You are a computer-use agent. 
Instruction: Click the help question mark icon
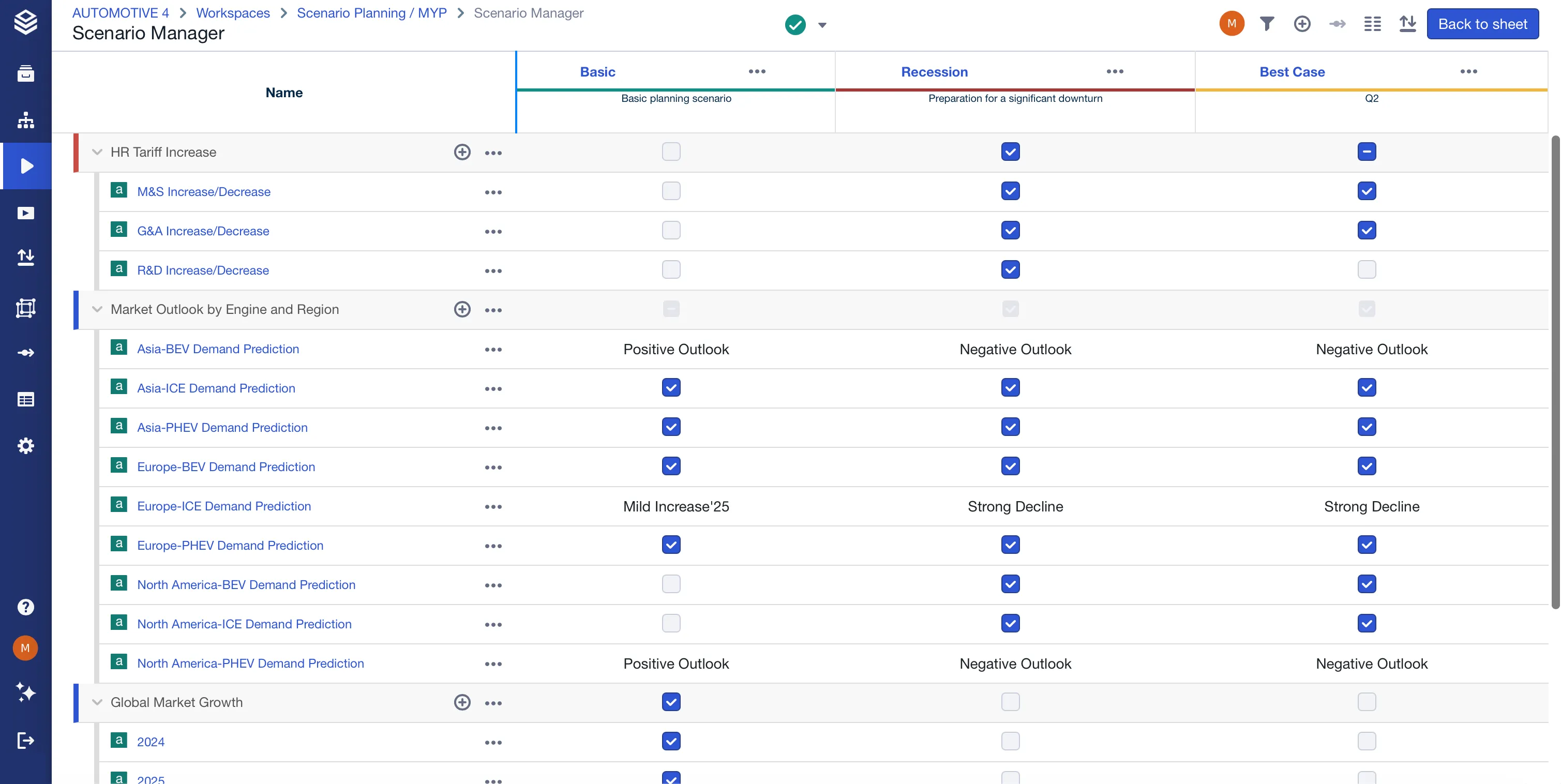click(x=25, y=607)
